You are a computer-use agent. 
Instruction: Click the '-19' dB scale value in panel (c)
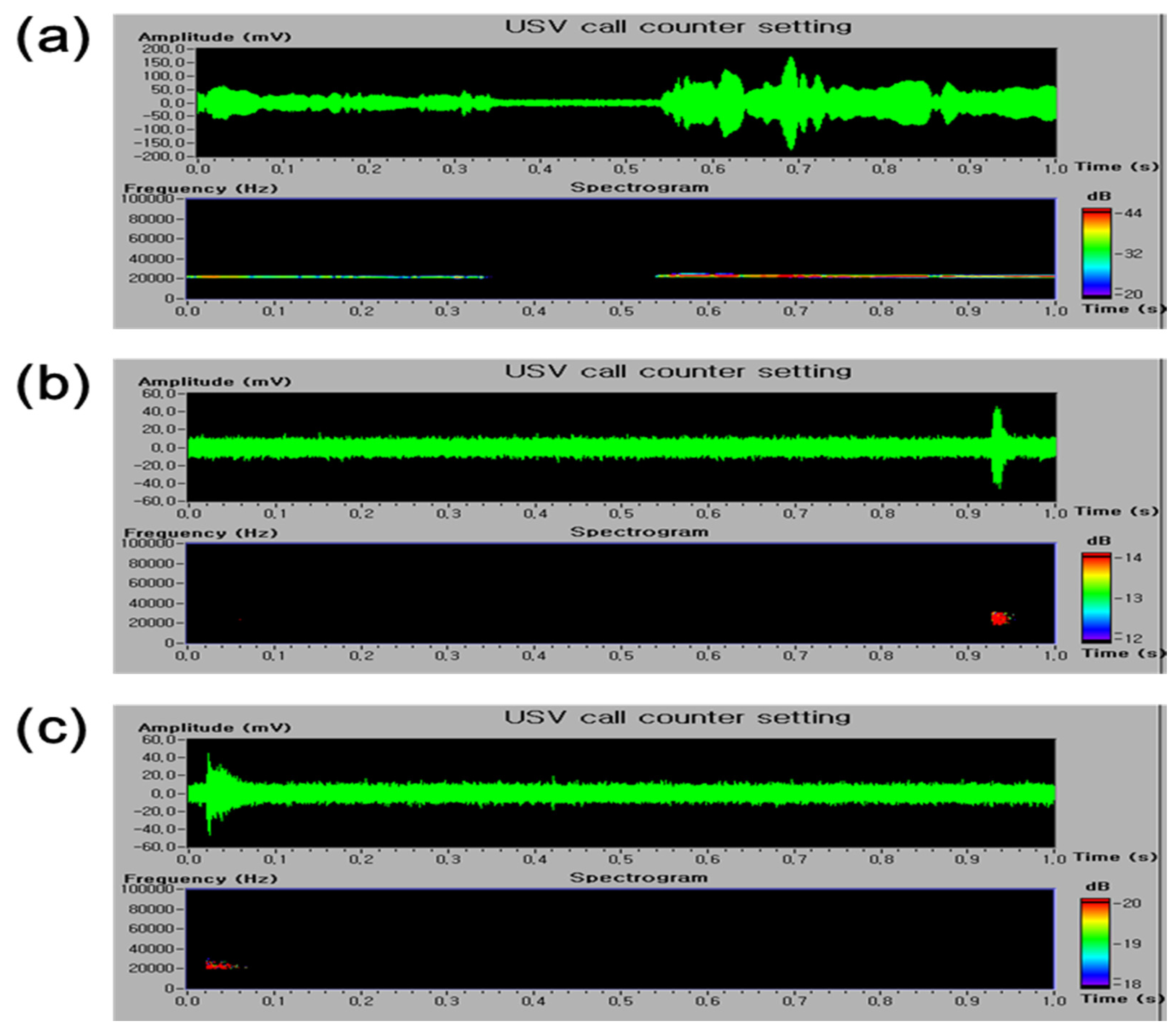(x=1127, y=944)
